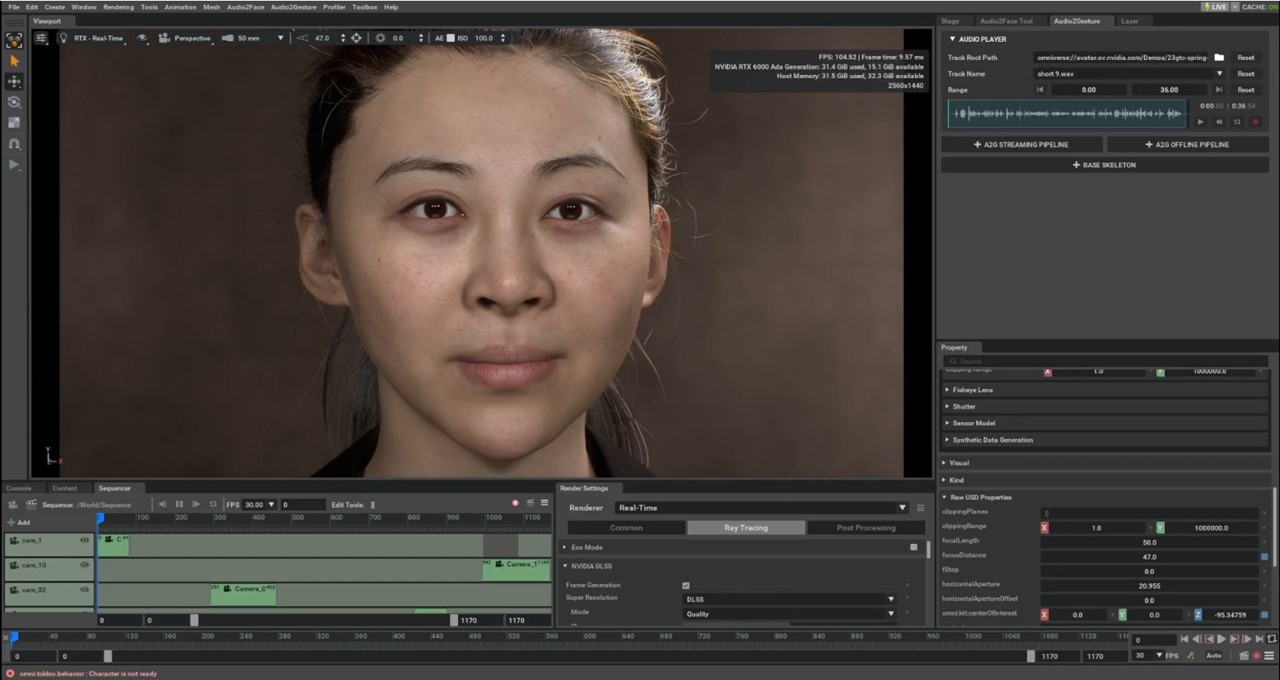Viewport: 1280px width, 680px height.
Task: Click the record icon in the Sequencer toolbar
Action: tap(516, 502)
